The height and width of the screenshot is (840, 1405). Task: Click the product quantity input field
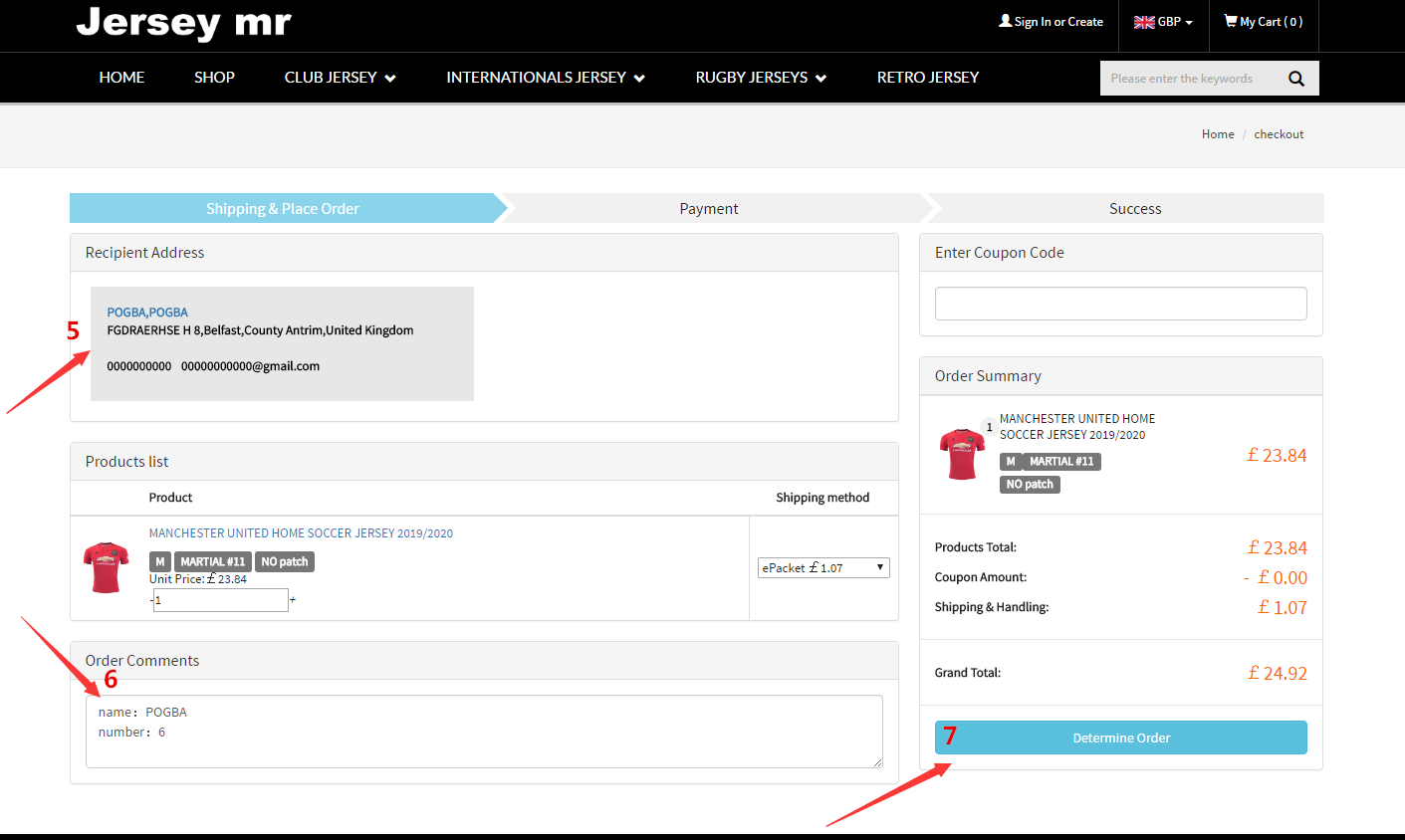[221, 600]
